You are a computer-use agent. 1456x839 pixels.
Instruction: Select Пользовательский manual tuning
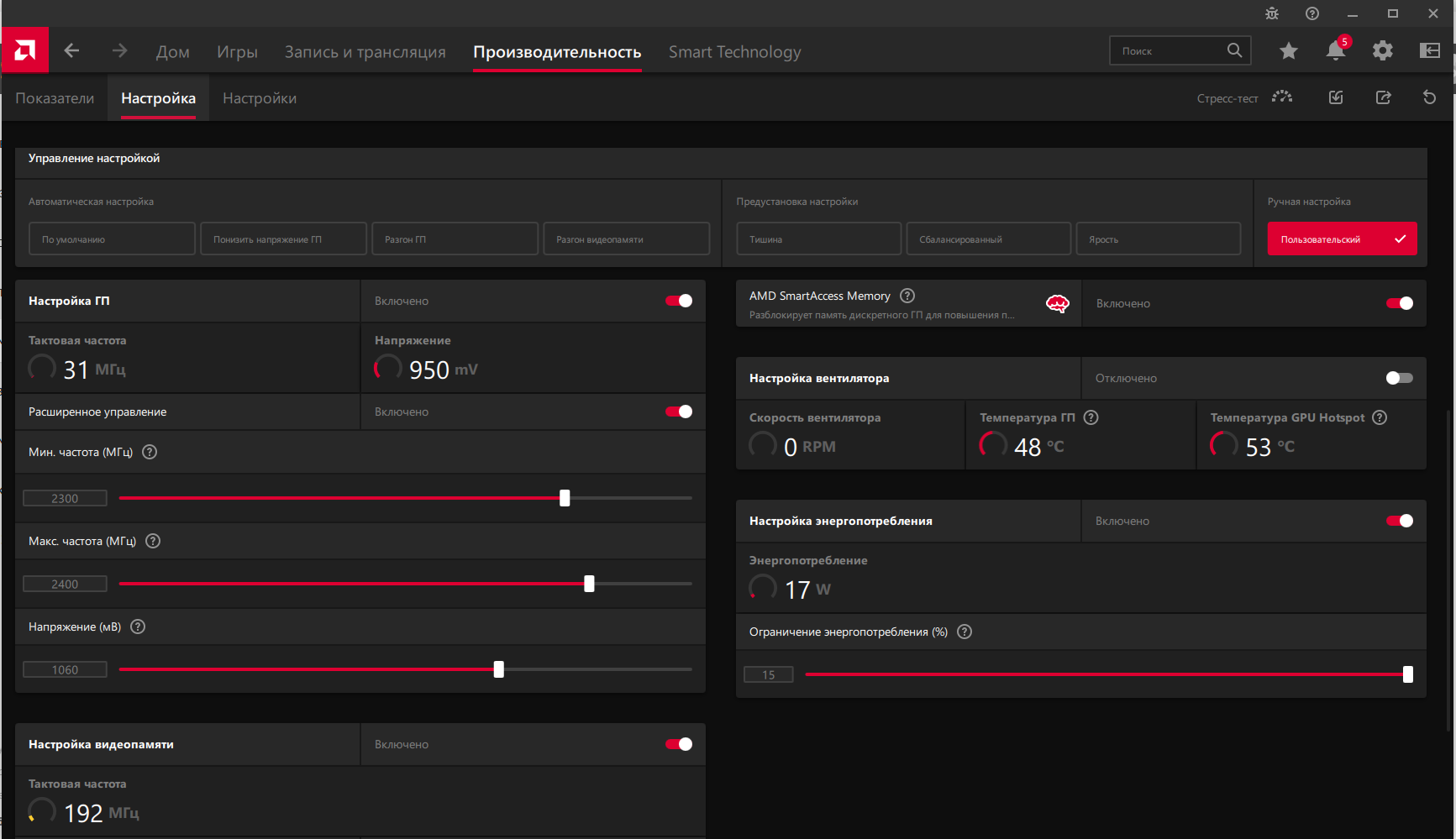[x=1342, y=239]
